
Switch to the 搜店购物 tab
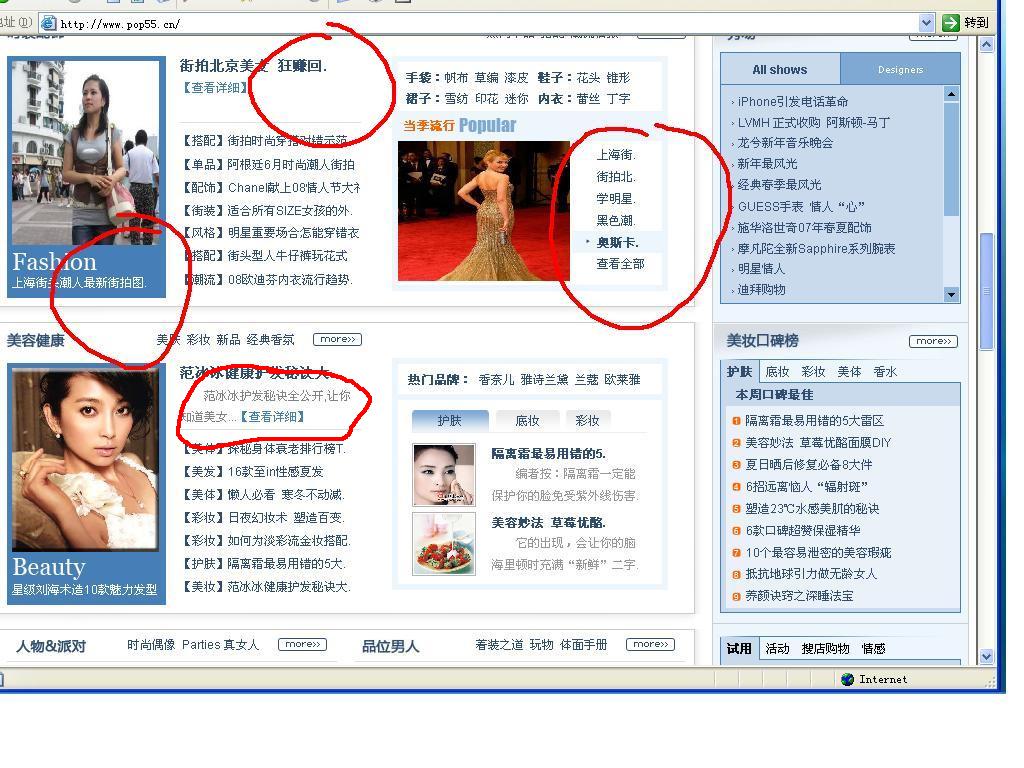click(825, 648)
